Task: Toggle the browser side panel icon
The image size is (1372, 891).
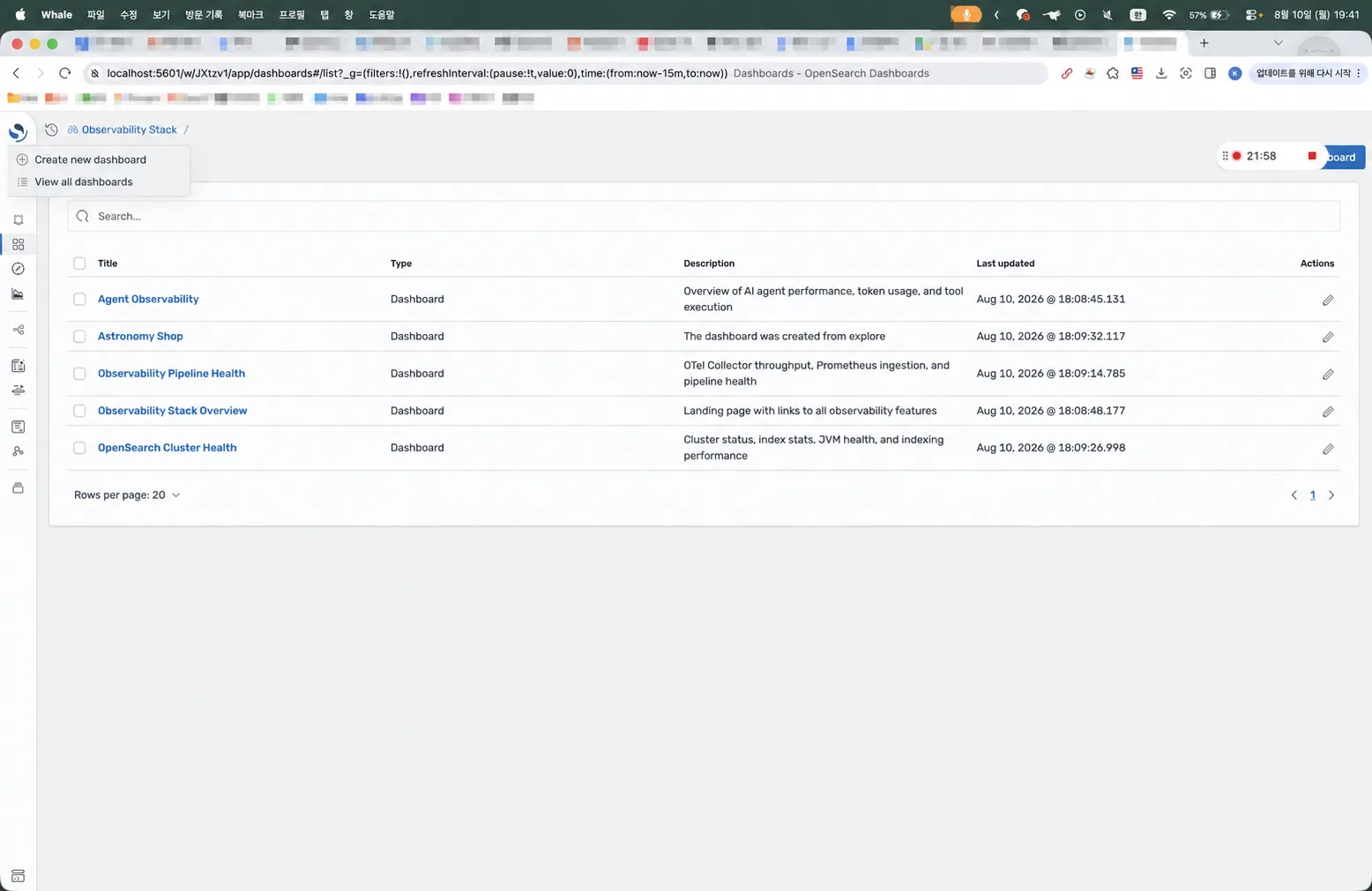Action: click(1210, 73)
